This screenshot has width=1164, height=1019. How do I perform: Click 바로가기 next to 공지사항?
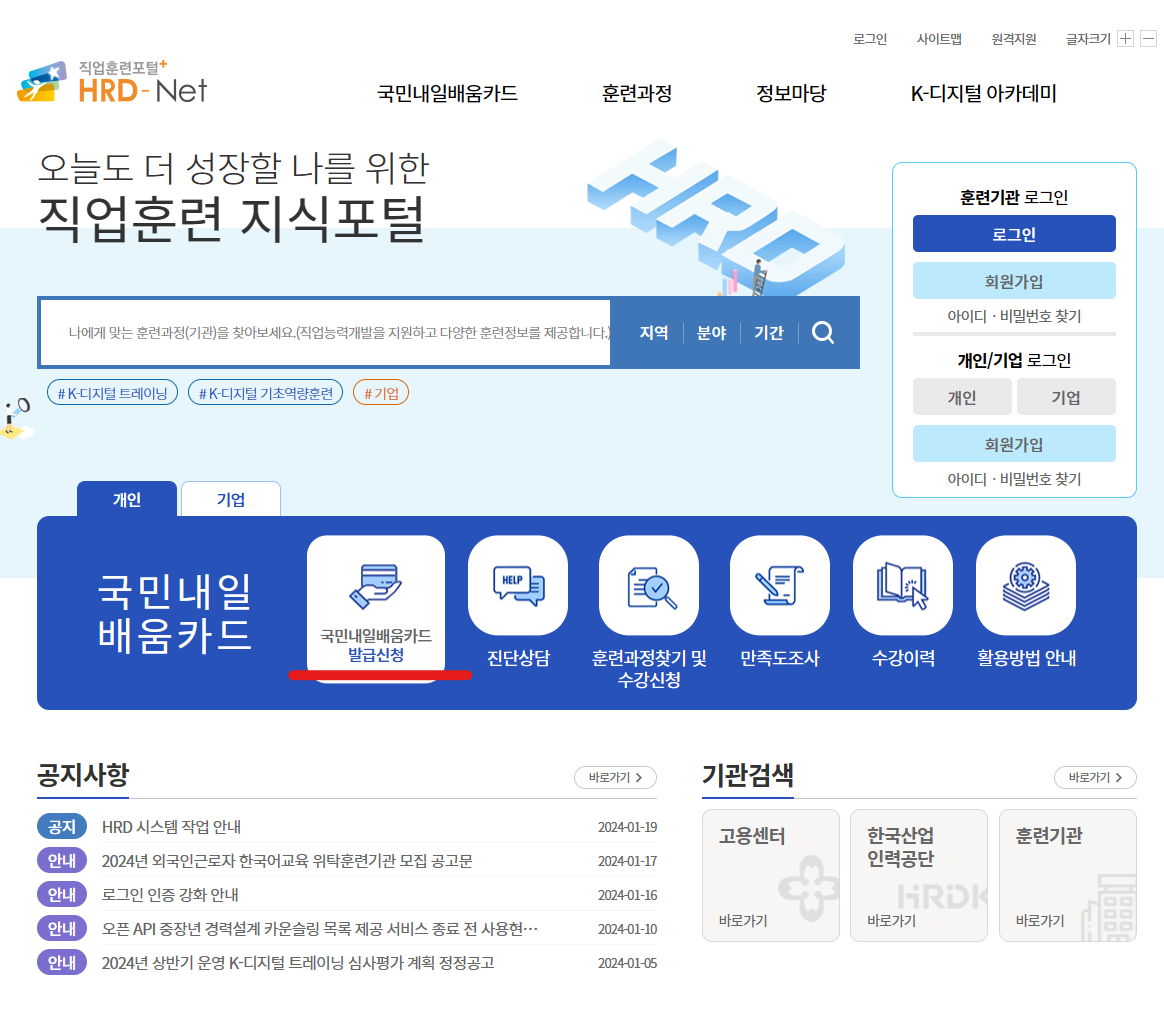[x=615, y=777]
